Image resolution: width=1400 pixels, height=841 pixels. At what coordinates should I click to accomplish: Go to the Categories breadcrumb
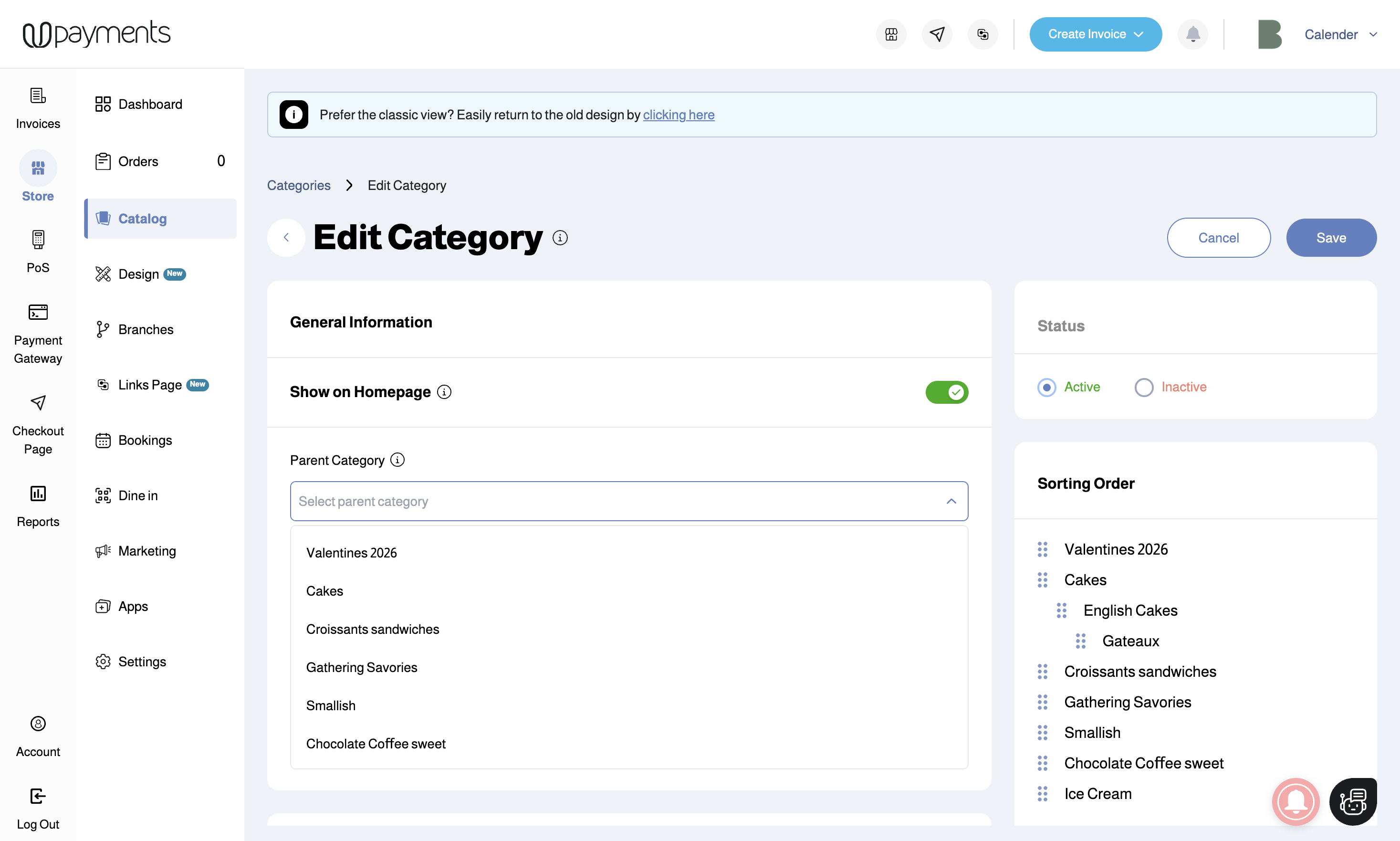point(299,185)
